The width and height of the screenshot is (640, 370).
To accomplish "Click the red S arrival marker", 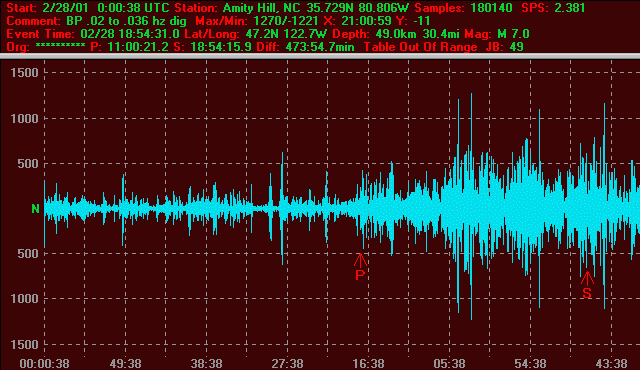I will pyautogui.click(x=587, y=285).
